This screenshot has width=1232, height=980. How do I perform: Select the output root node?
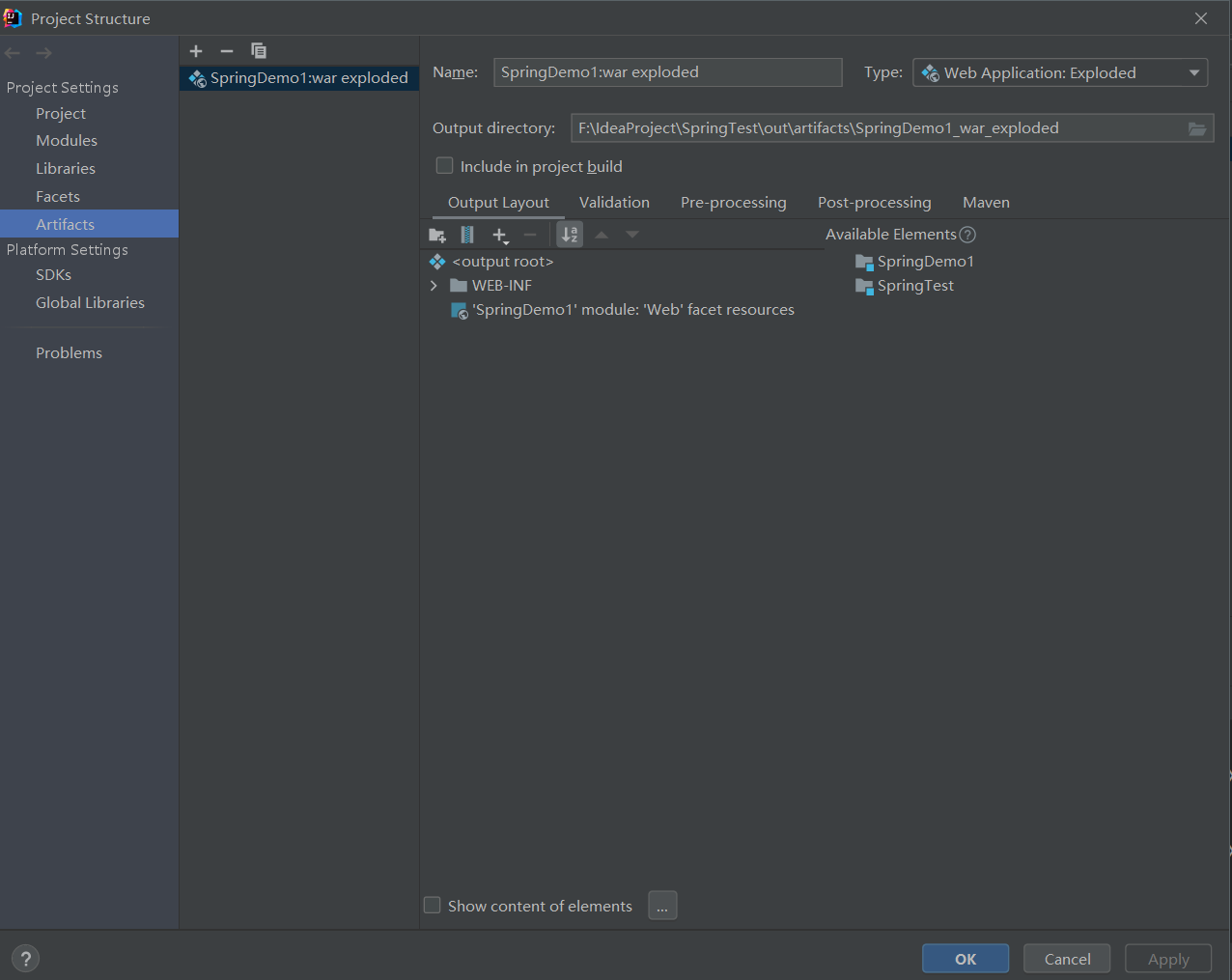pos(491,262)
